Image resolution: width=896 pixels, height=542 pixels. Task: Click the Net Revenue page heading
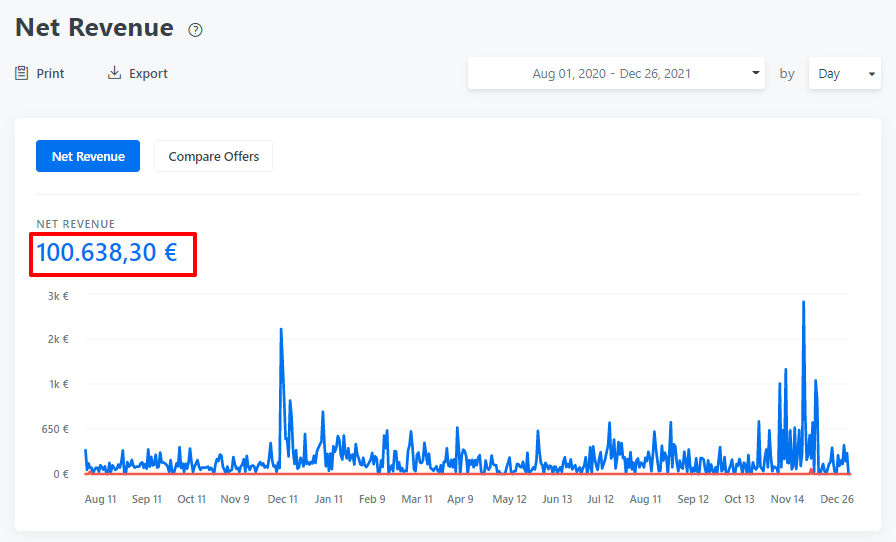point(94,27)
